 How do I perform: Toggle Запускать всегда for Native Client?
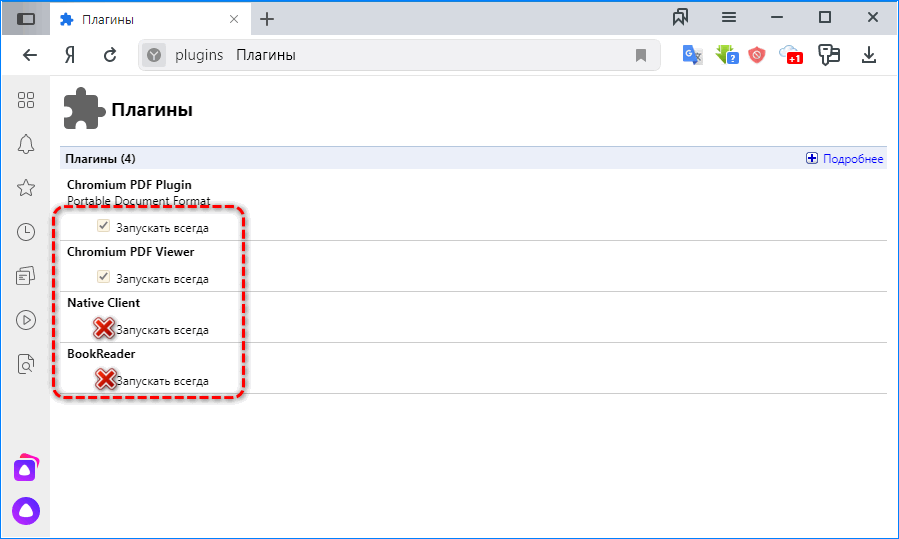click(x=103, y=328)
